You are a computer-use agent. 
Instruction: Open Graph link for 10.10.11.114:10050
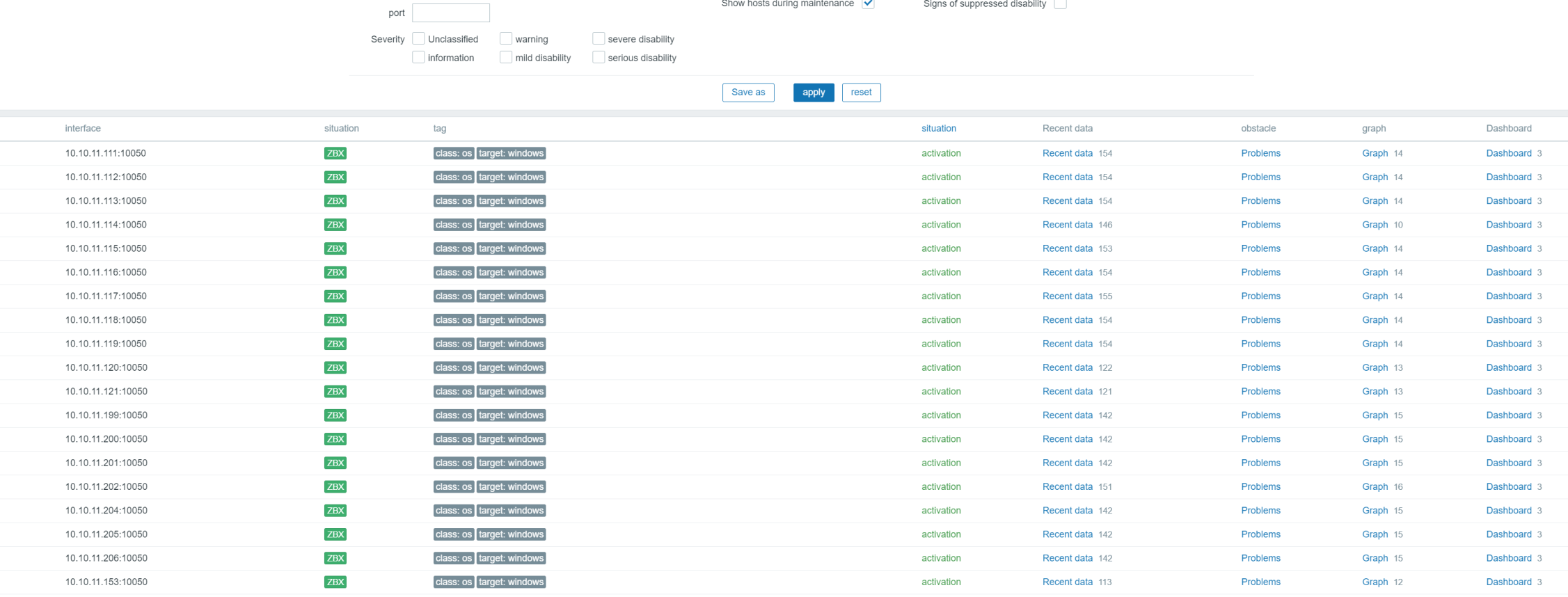pos(1375,225)
